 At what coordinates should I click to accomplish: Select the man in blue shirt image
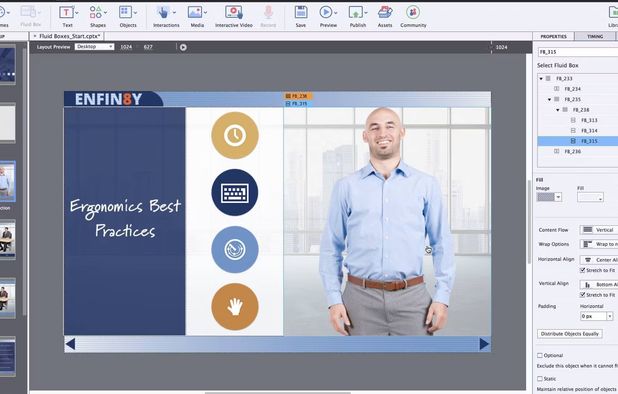387,222
